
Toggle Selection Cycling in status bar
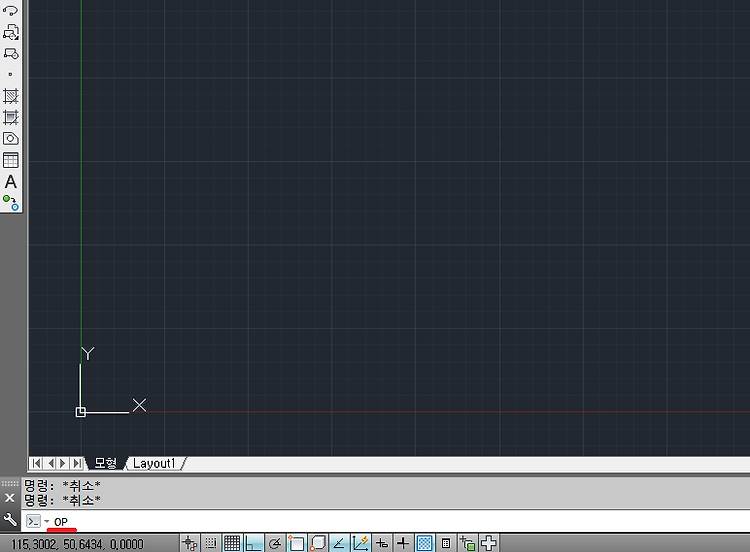[467, 543]
